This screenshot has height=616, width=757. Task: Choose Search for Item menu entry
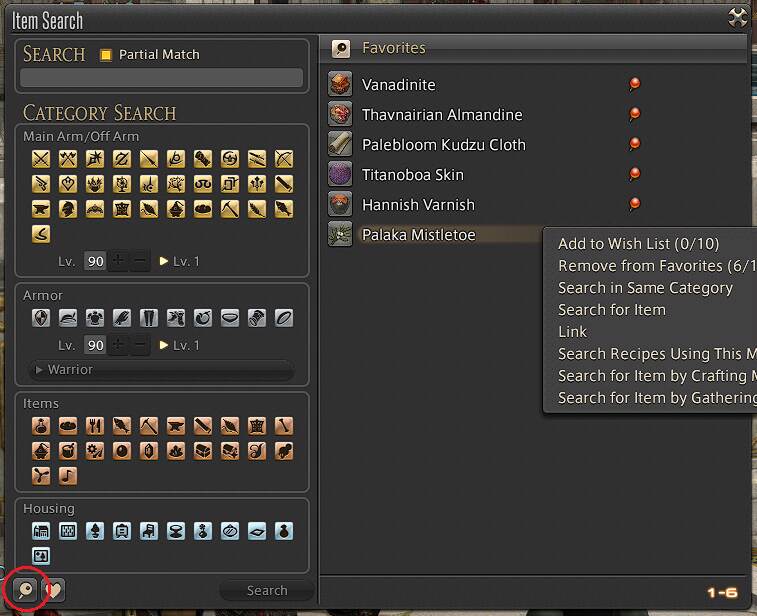[612, 310]
